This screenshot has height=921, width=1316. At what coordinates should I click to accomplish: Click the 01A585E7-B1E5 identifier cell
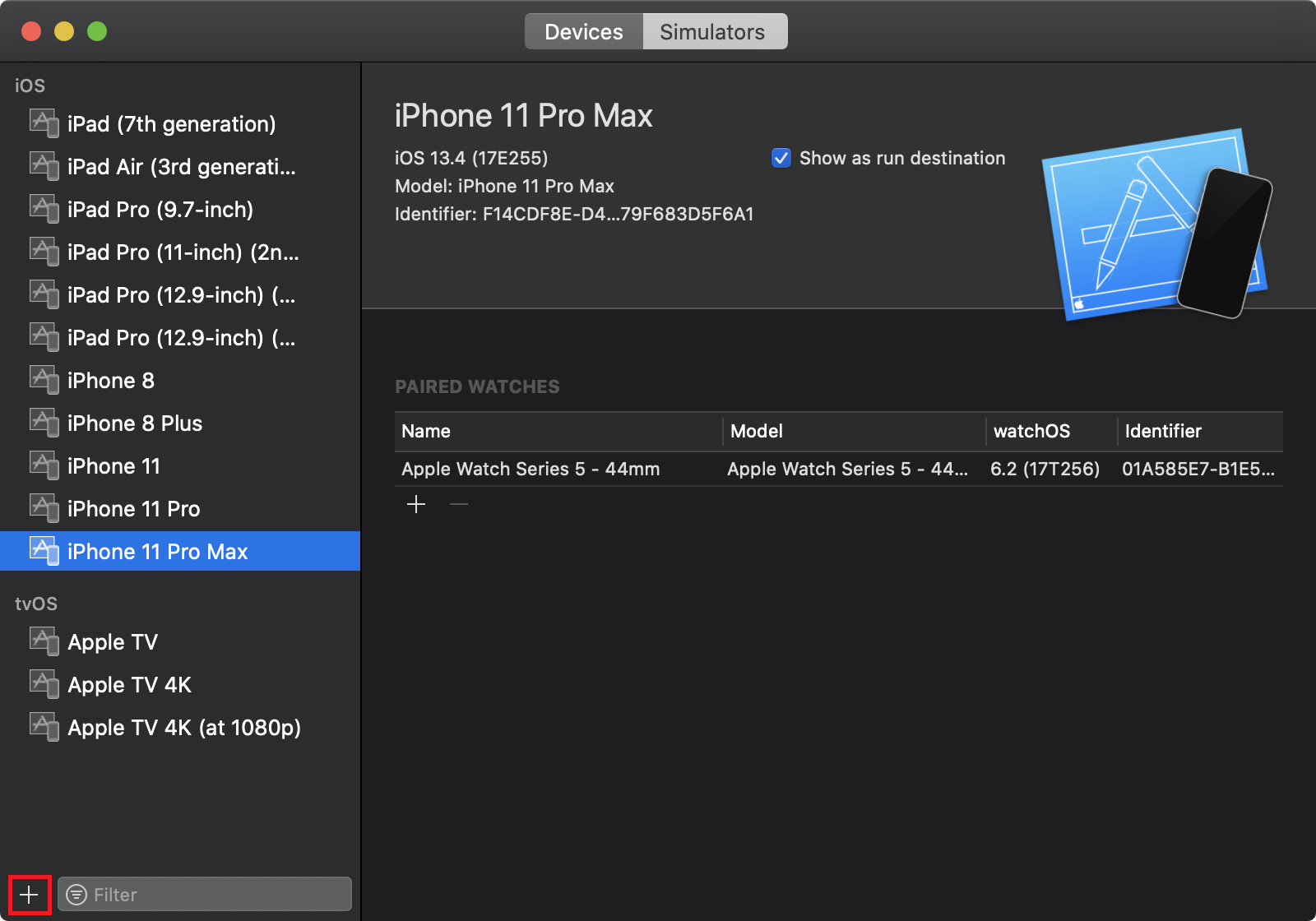[x=1198, y=469]
